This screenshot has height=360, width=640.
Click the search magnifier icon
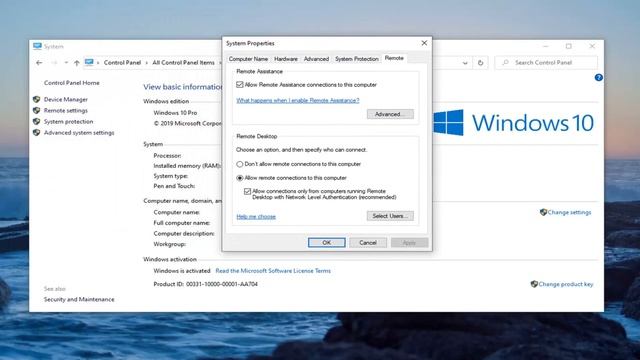click(x=505, y=62)
